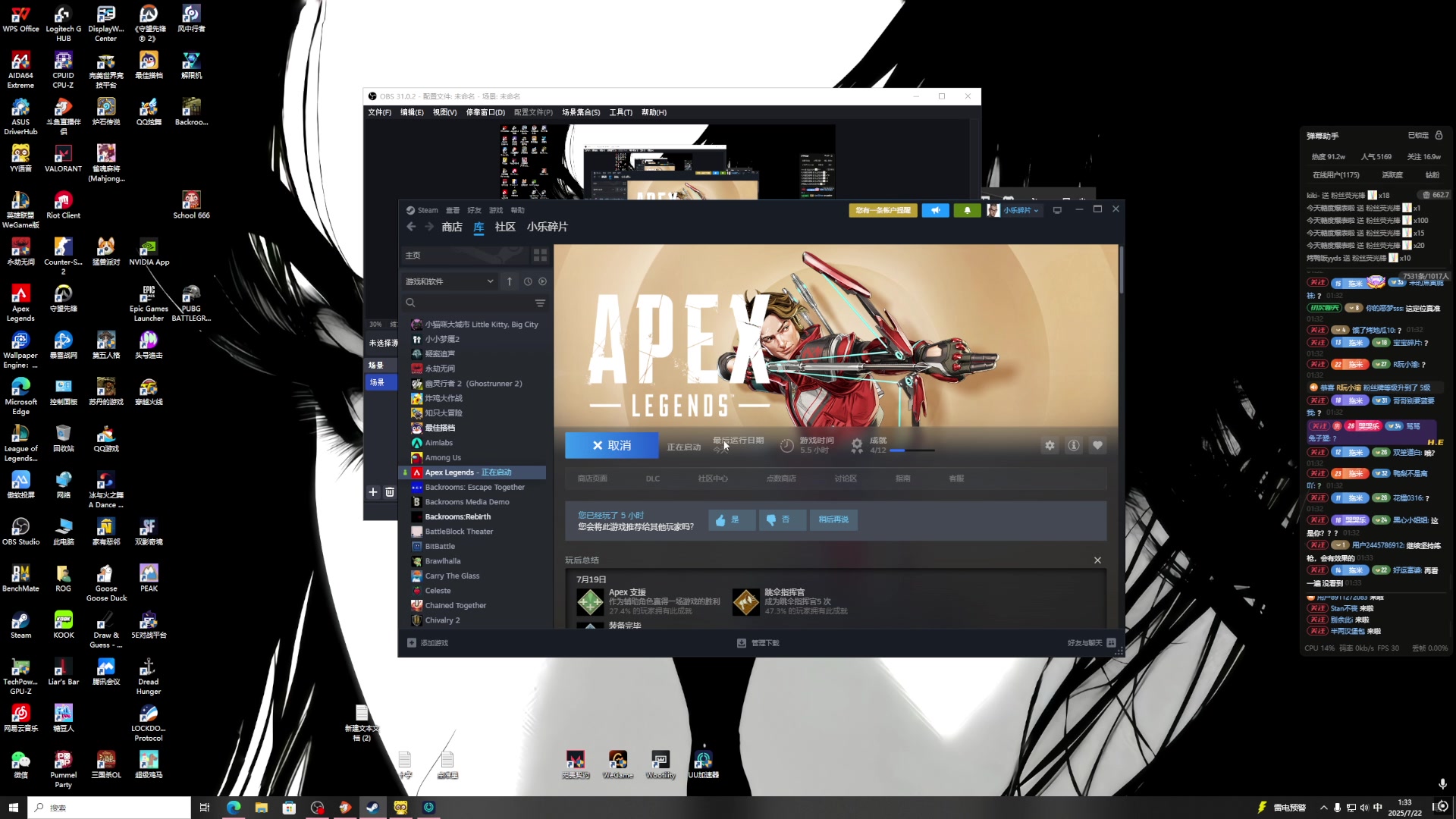Image resolution: width=1456 pixels, height=819 pixels.
Task: Open the DLC link for Apex
Action: (x=652, y=479)
